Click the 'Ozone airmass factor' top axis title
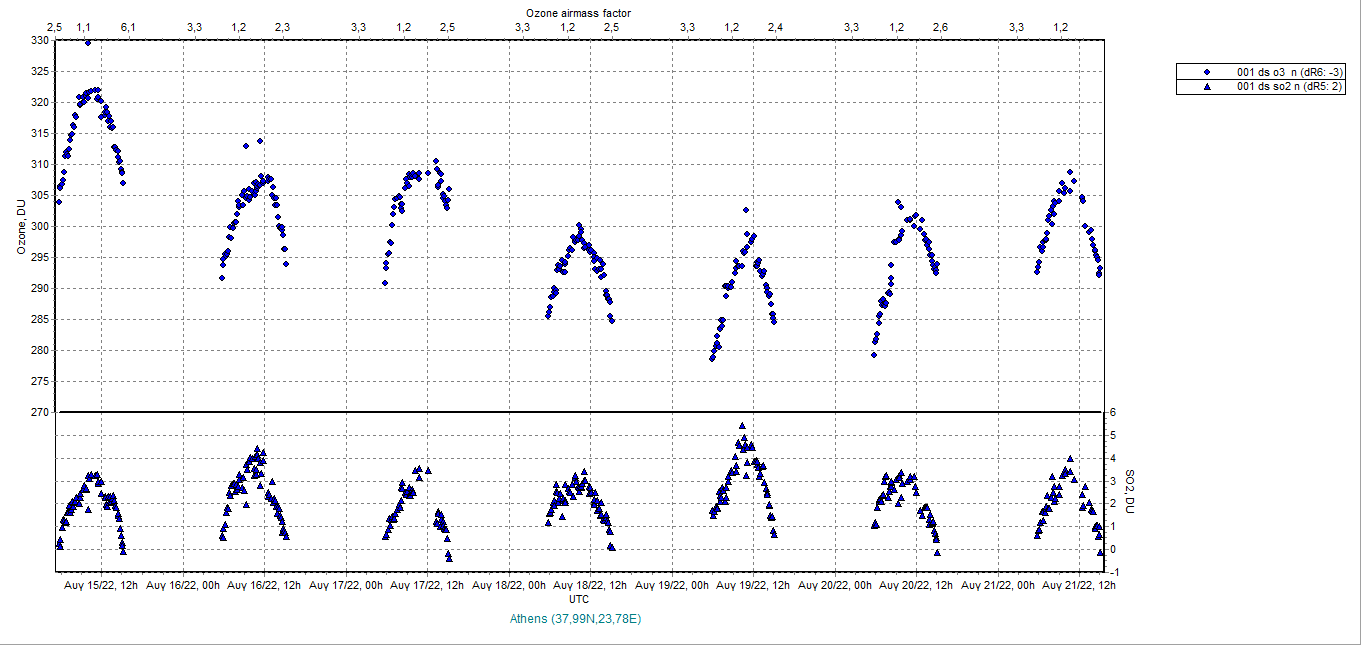Screen dimensions: 1361x645 (x=579, y=11)
